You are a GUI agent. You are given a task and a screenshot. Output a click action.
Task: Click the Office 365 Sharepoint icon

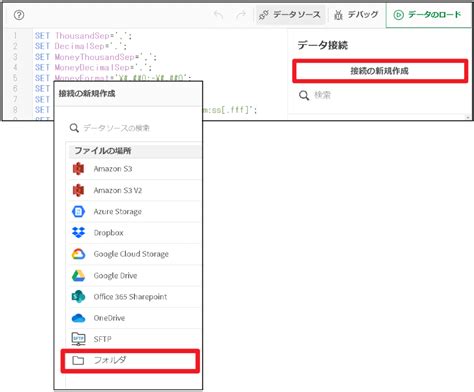pos(78,297)
